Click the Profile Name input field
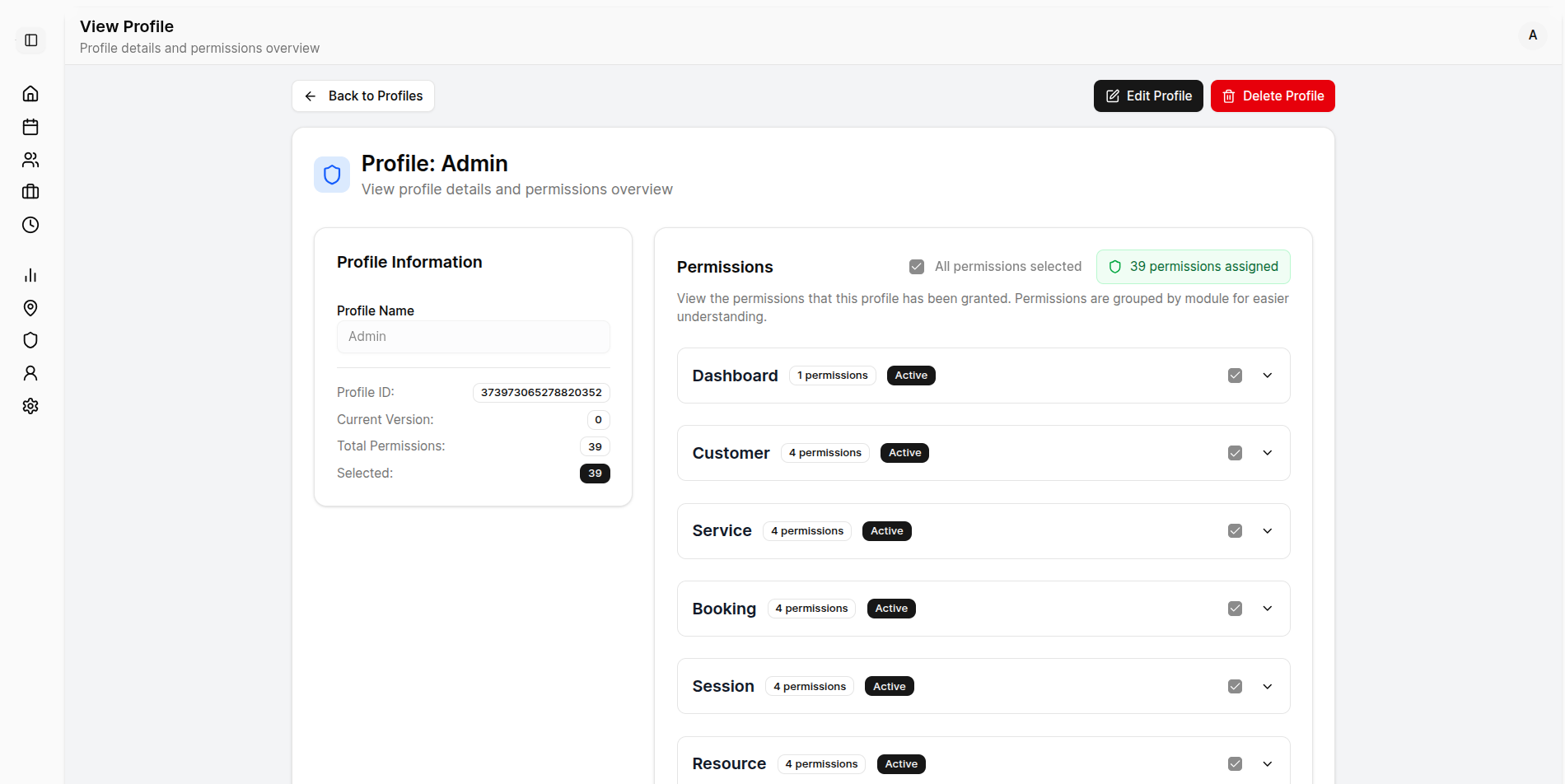Screen dimensions: 1565x784 tap(473, 336)
